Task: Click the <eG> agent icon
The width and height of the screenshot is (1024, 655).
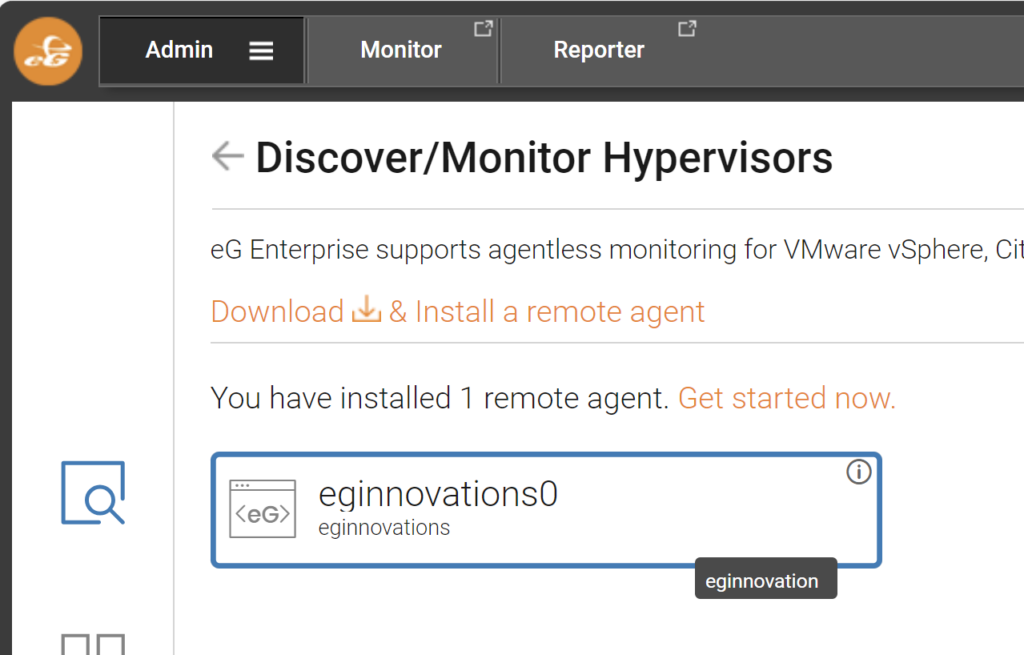Action: [x=263, y=509]
